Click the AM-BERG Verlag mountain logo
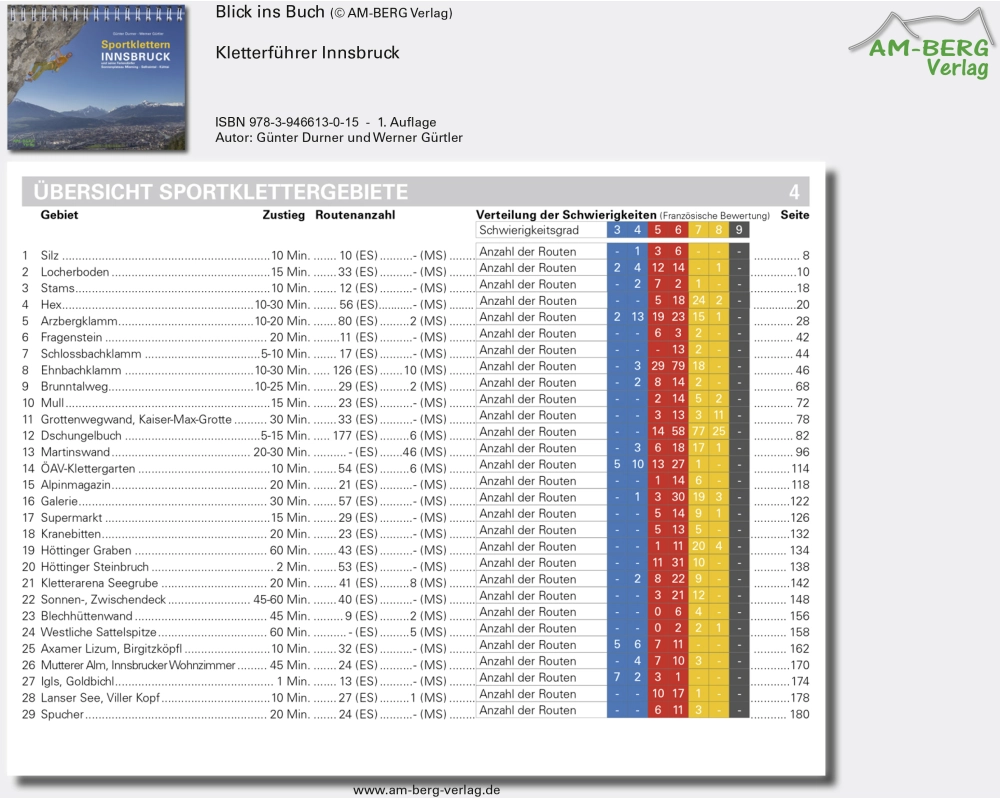The width and height of the screenshot is (1000, 800). 919,44
